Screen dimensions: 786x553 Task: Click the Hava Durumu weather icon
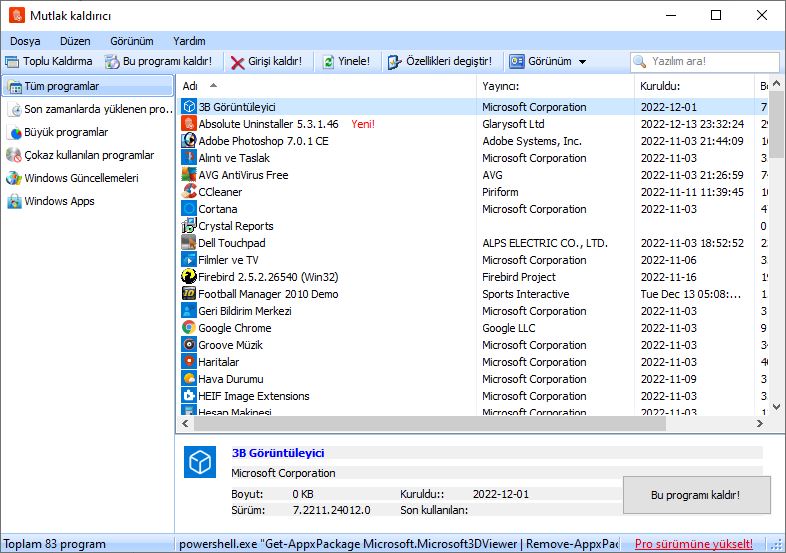(189, 379)
